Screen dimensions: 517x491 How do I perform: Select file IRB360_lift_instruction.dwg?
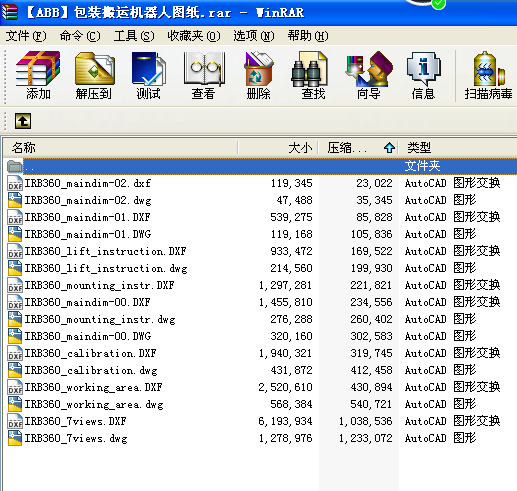tap(106, 268)
